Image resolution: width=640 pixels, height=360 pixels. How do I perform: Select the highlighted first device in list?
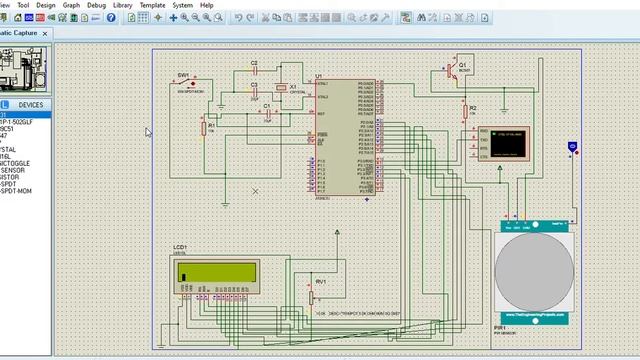tap(25, 115)
